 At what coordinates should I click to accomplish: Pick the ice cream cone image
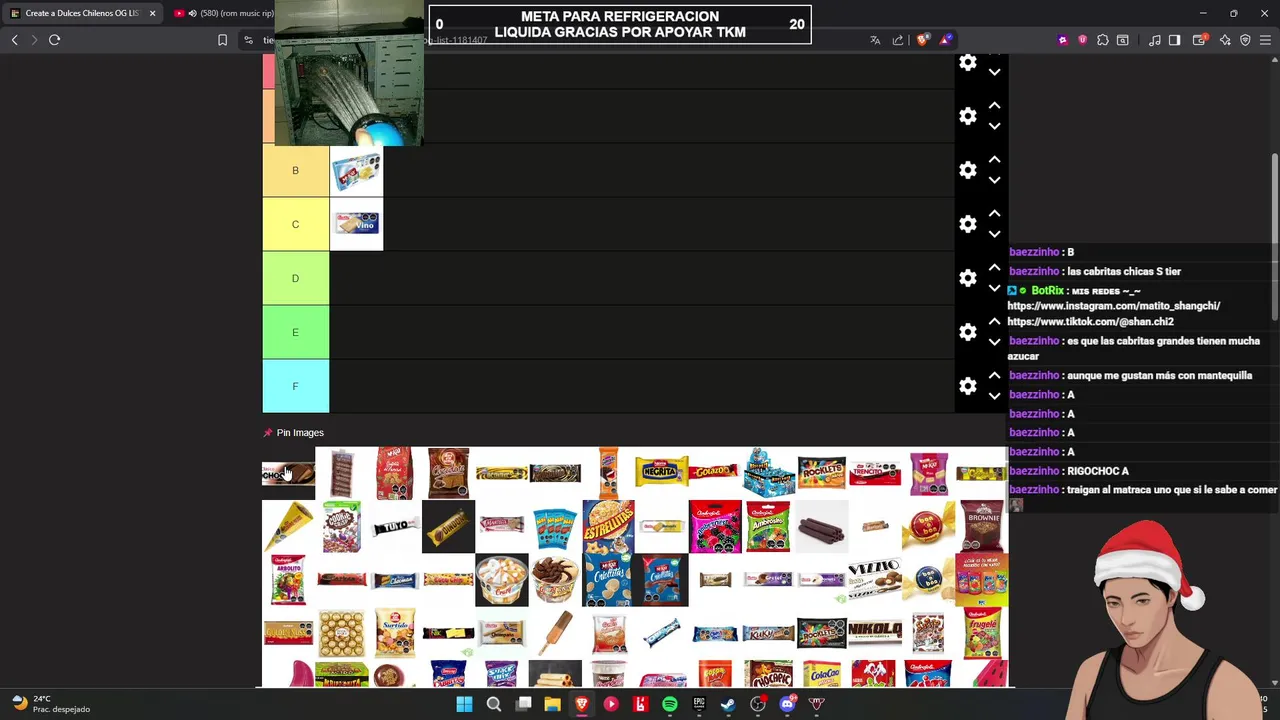pos(288,526)
